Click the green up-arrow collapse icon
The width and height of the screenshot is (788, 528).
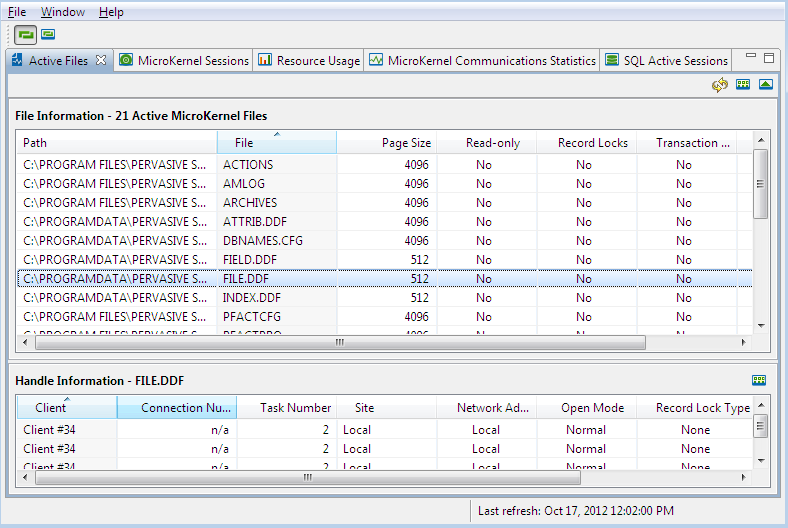point(766,85)
